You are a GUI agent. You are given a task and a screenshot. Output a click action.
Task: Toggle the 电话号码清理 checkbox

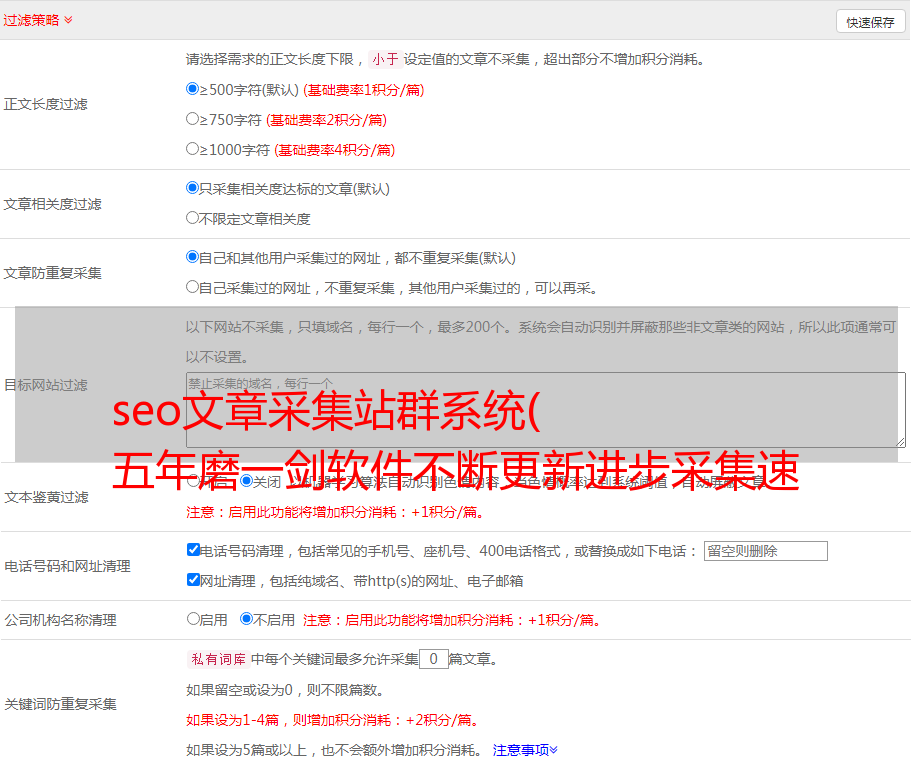[193, 550]
